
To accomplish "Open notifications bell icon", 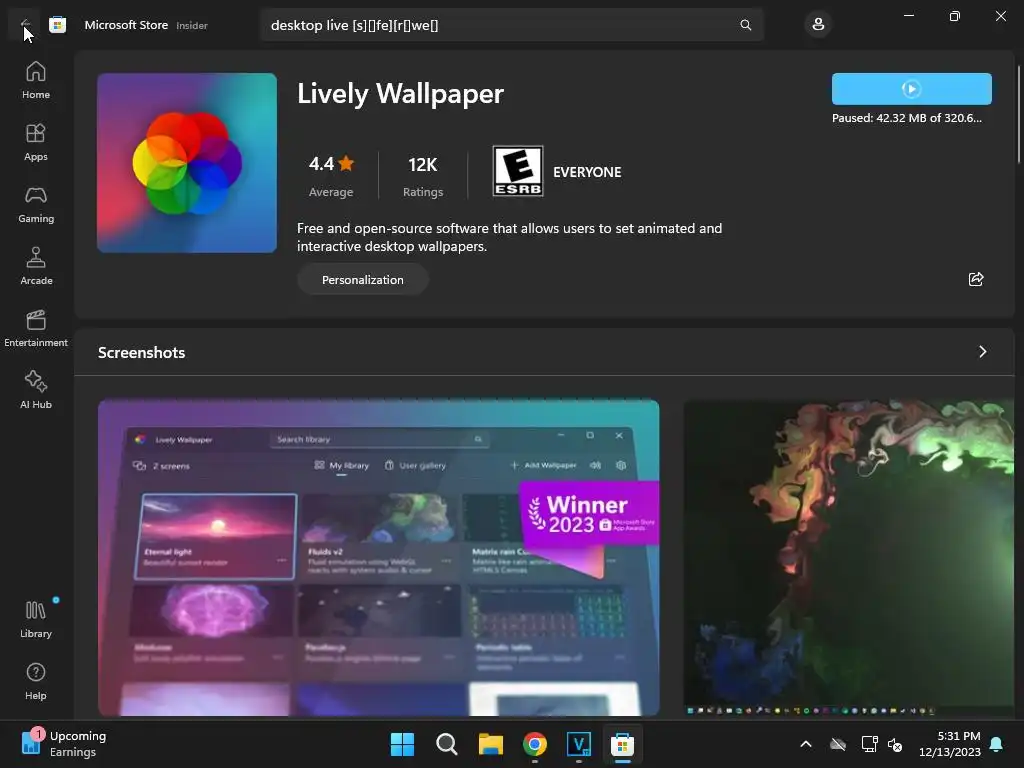I will click(x=997, y=744).
